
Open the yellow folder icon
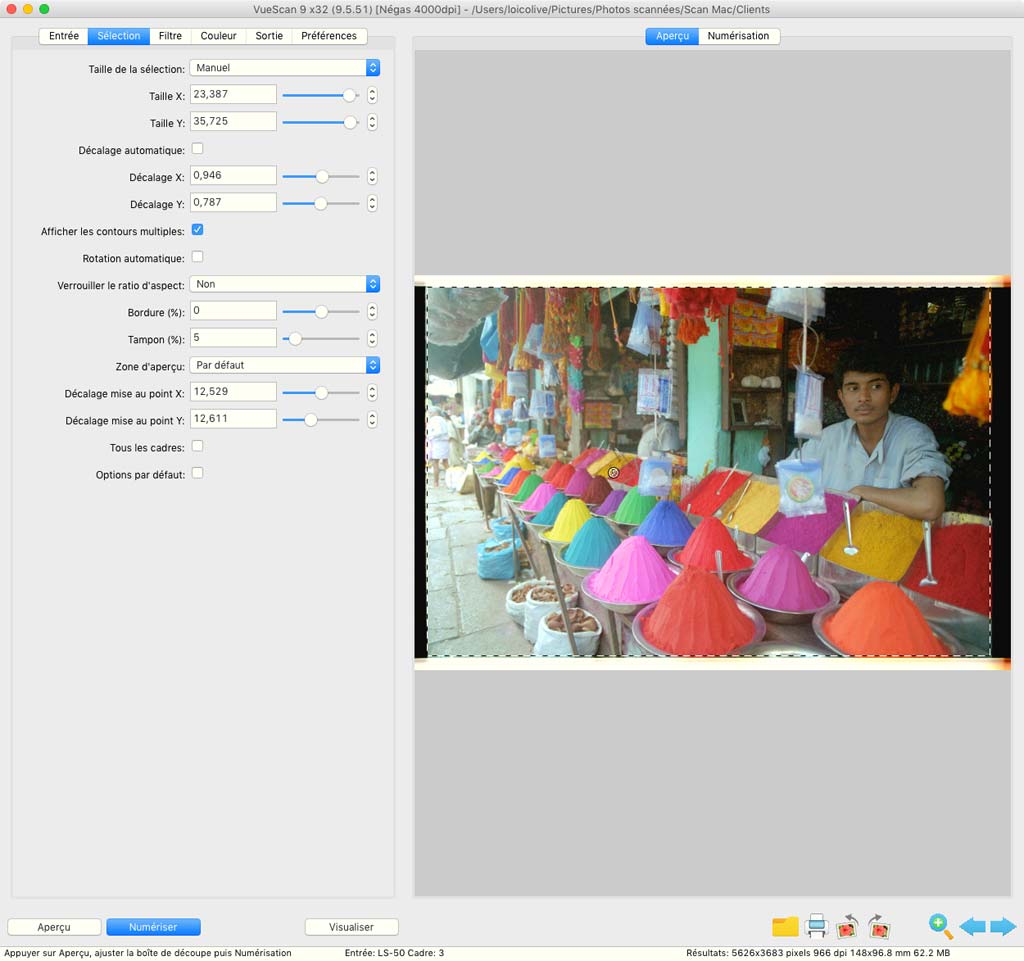point(785,927)
